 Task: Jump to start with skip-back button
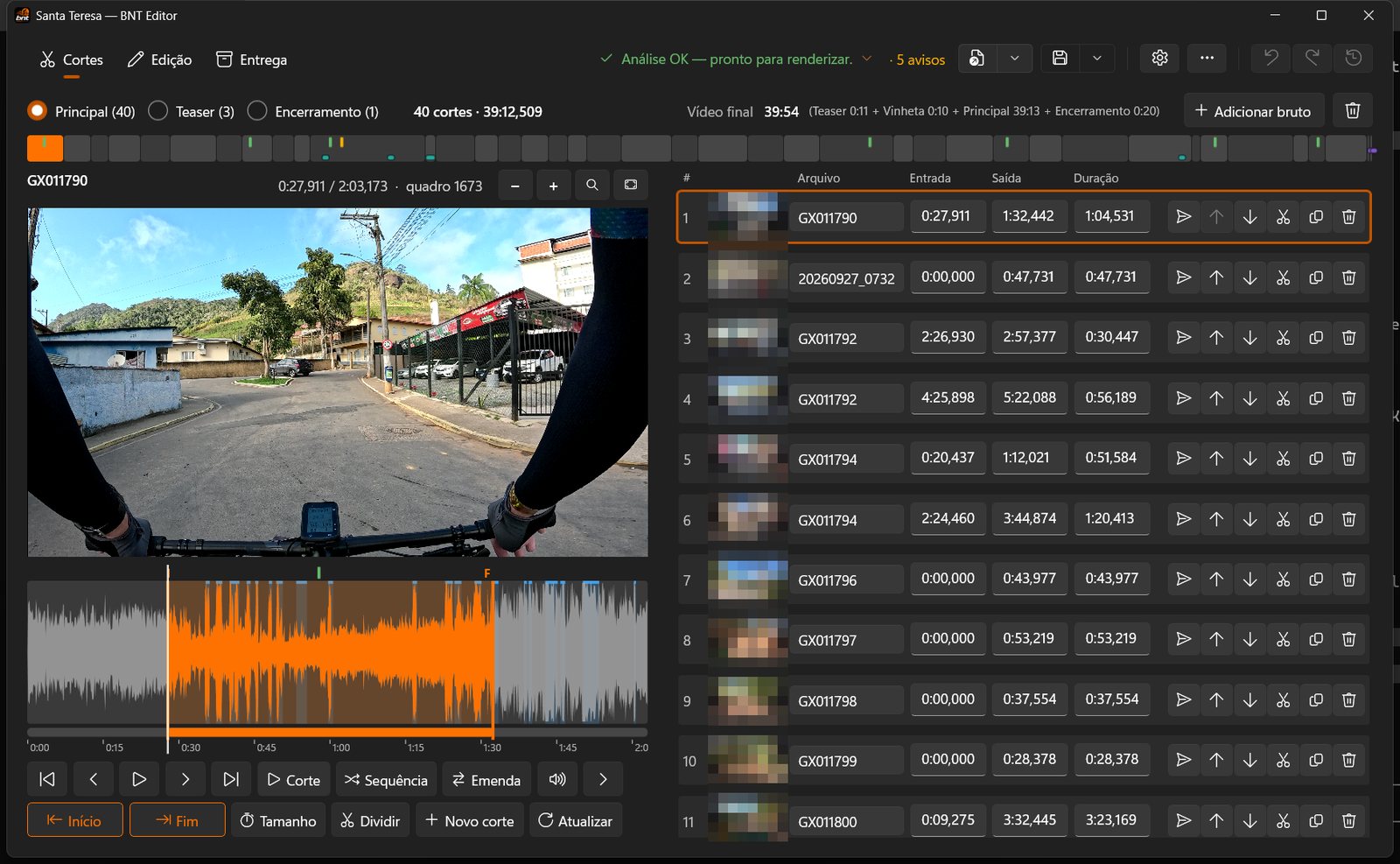point(47,779)
